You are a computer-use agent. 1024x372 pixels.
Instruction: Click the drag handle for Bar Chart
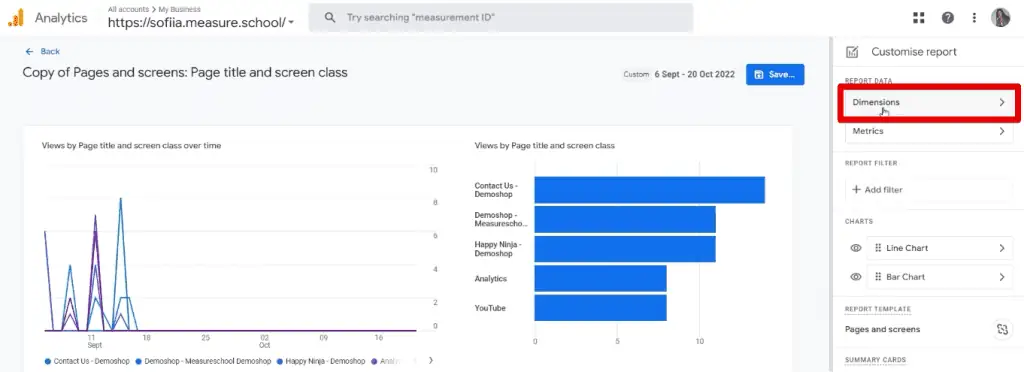[x=878, y=277]
